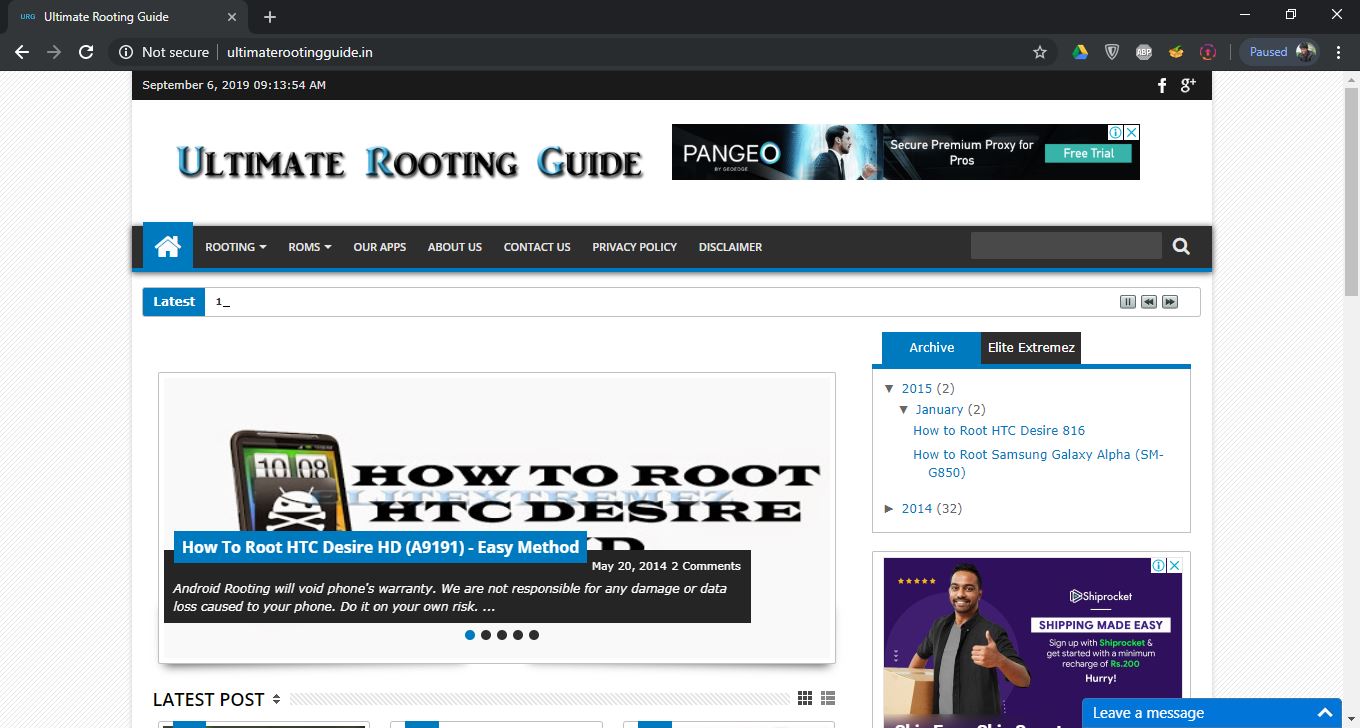Open the Shiprocket ad image
Image resolution: width=1360 pixels, height=728 pixels.
pyautogui.click(x=1033, y=642)
